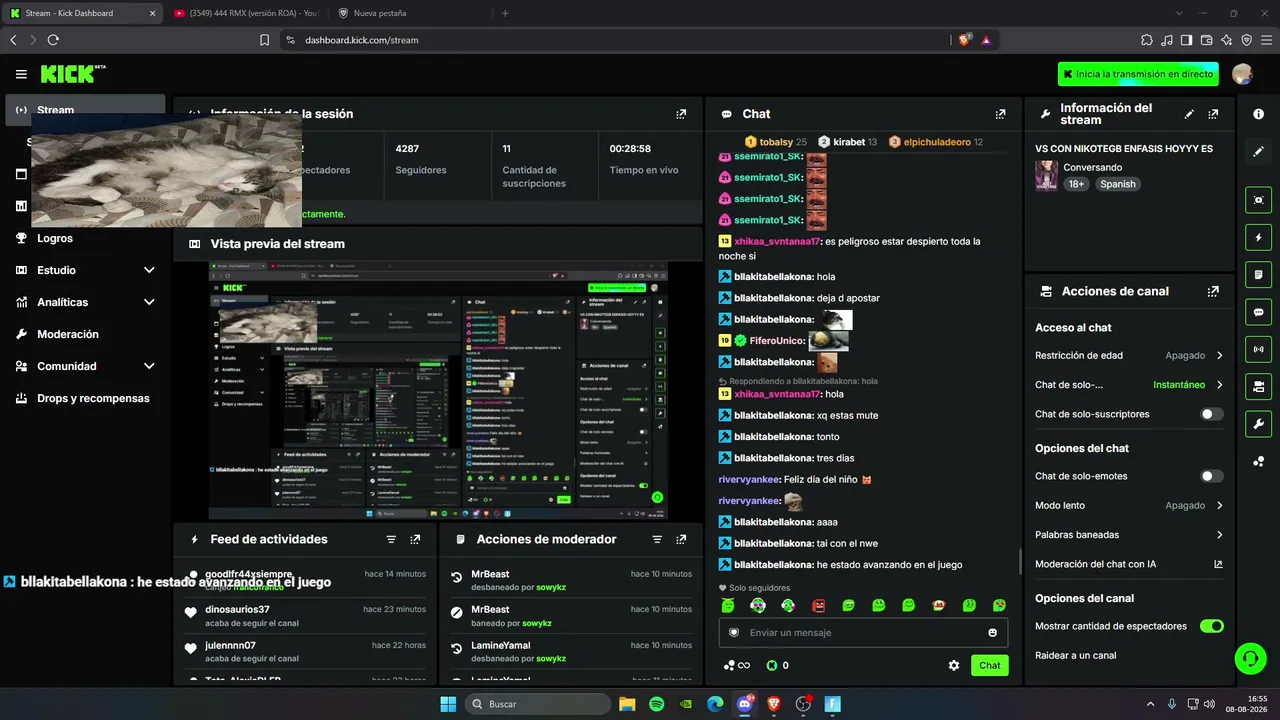Pop out the Chat panel
This screenshot has height=720, width=1280.
pyautogui.click(x=1000, y=114)
